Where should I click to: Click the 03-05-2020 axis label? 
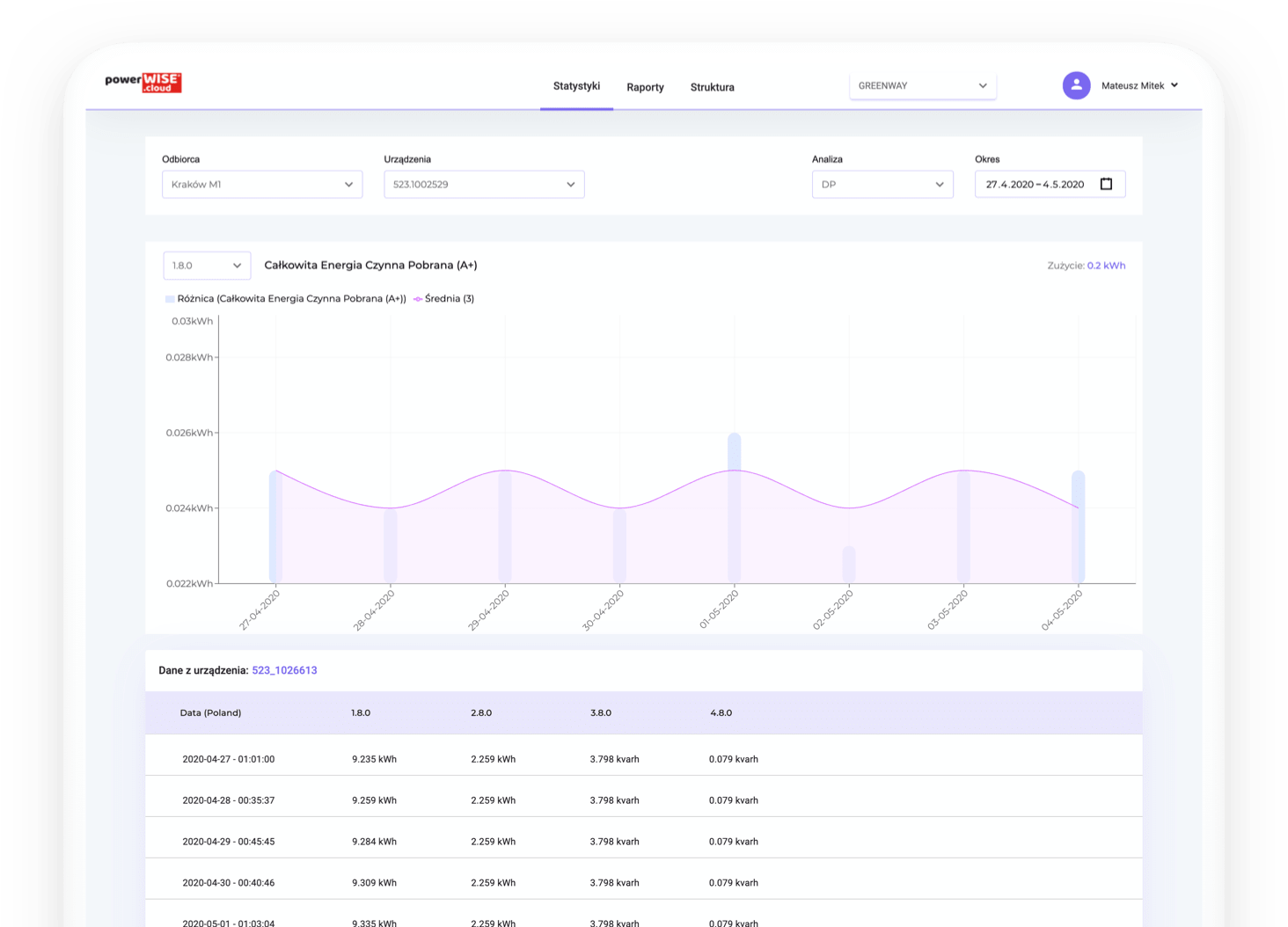(x=948, y=609)
